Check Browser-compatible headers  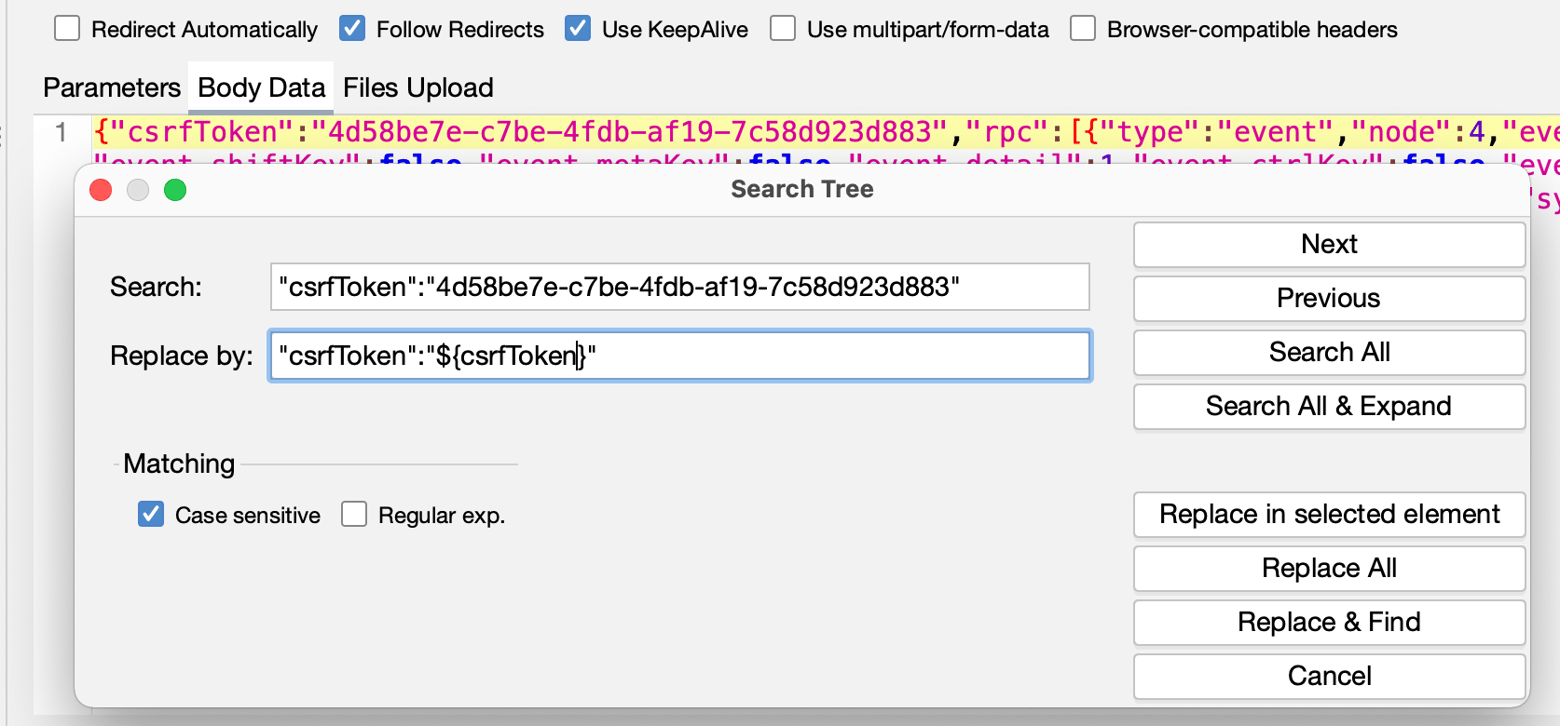[1083, 29]
